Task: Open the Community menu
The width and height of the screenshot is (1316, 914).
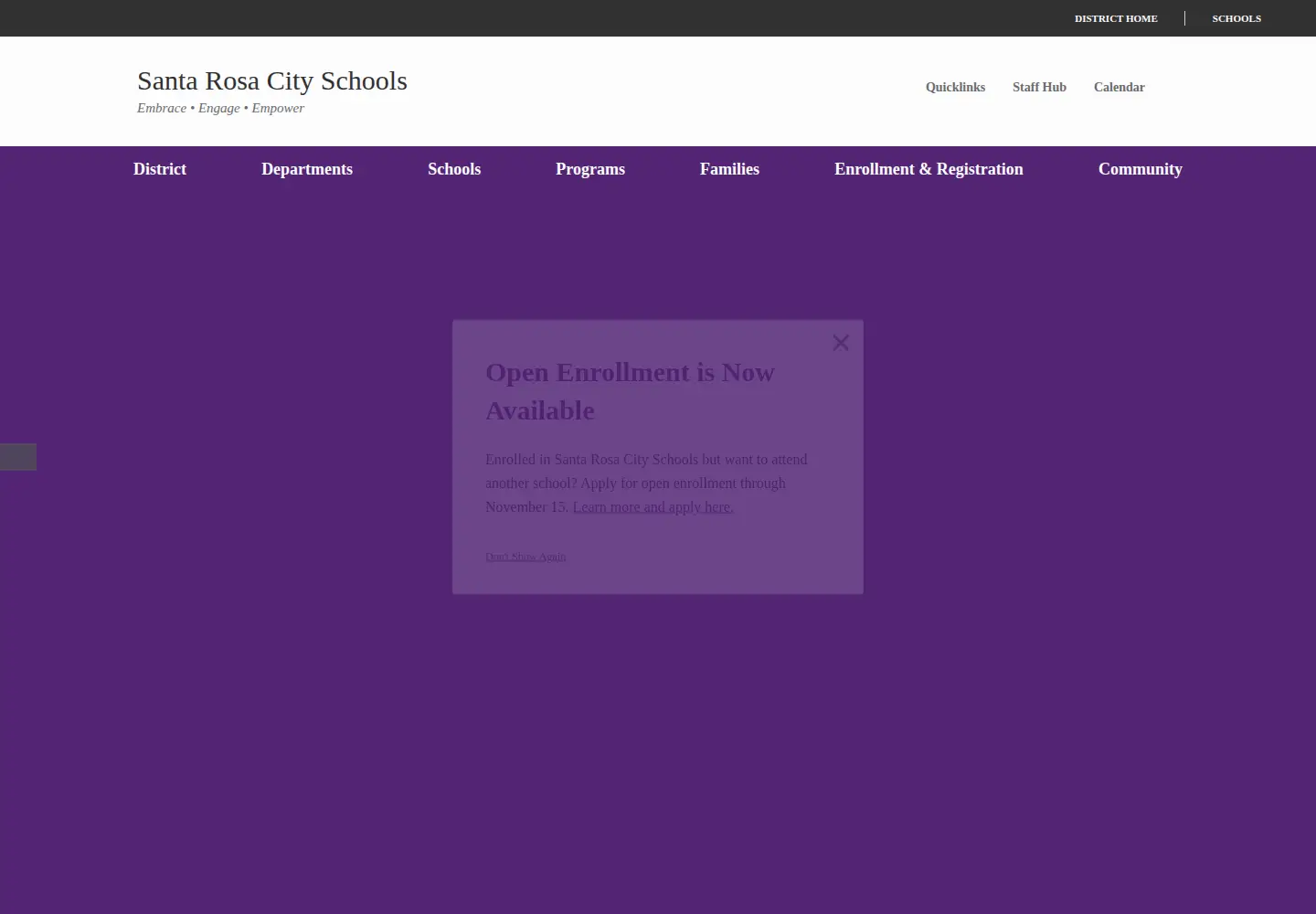Action: (1141, 169)
